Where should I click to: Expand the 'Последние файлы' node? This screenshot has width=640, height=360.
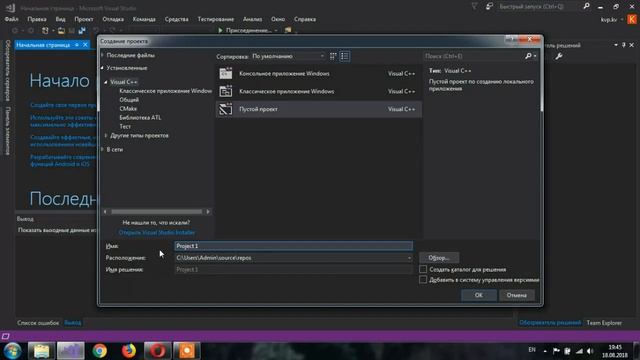point(103,55)
